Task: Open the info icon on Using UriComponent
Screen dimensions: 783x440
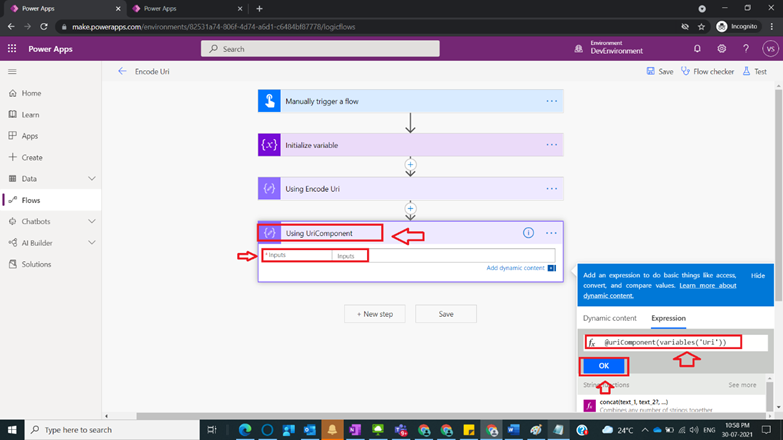Action: pos(528,233)
